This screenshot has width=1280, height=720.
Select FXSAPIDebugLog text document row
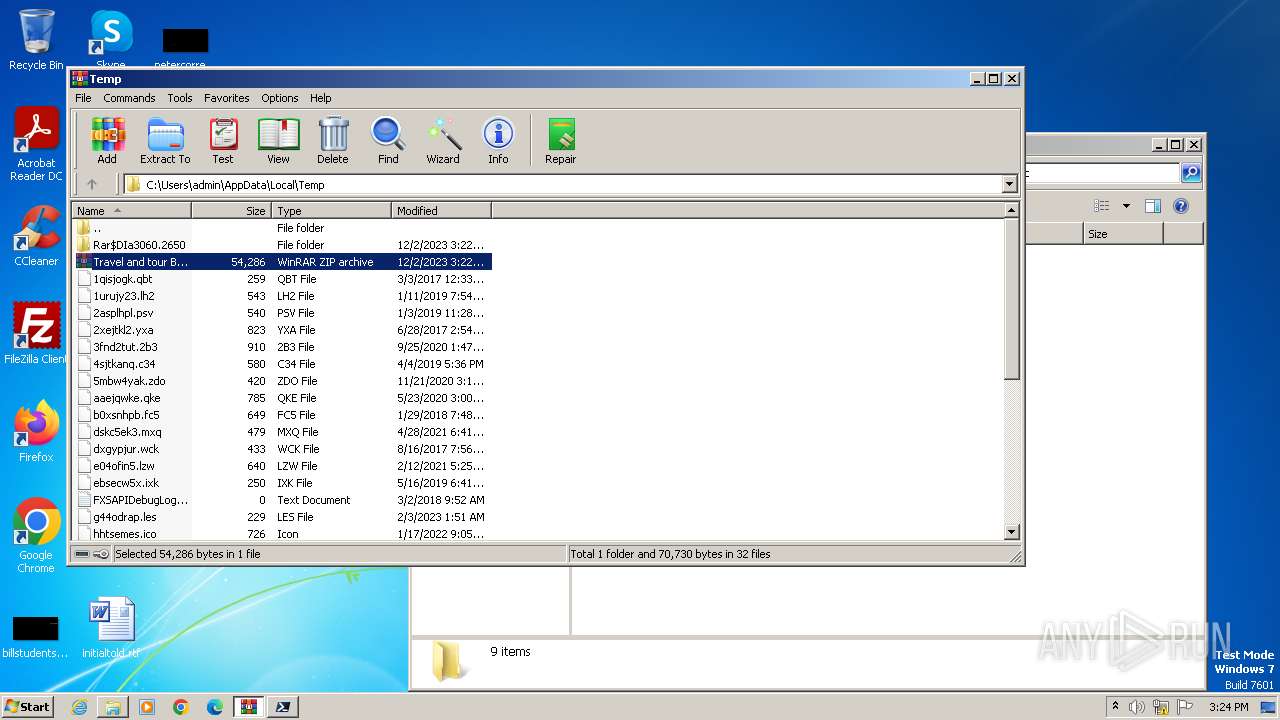click(x=282, y=500)
